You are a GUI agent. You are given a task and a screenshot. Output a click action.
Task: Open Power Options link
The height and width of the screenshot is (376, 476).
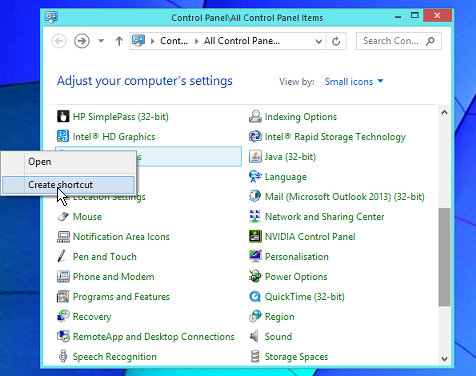point(296,277)
